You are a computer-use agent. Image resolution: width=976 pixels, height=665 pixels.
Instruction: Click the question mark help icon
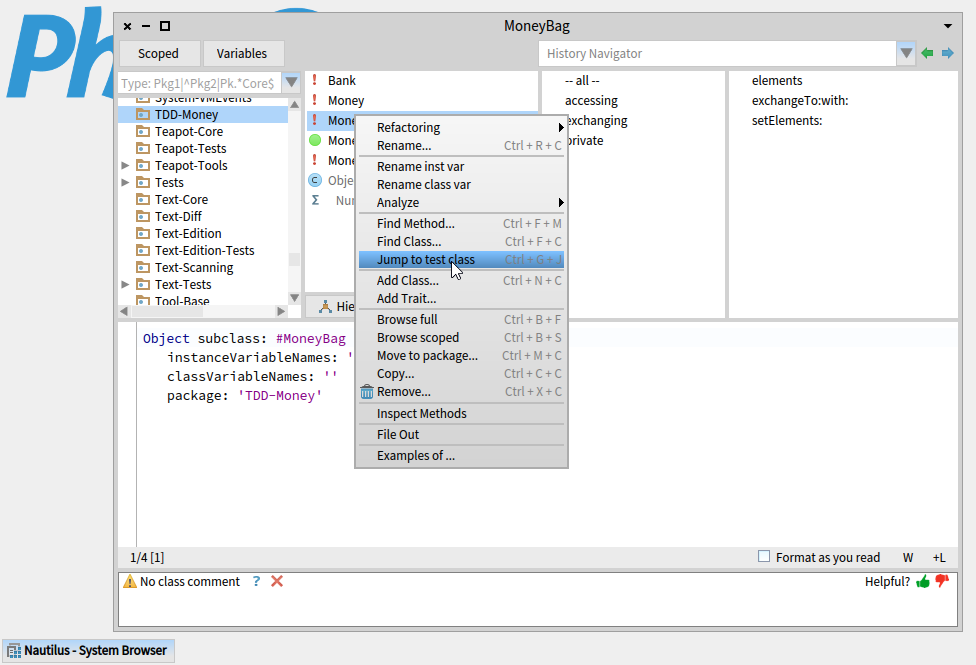tap(256, 581)
